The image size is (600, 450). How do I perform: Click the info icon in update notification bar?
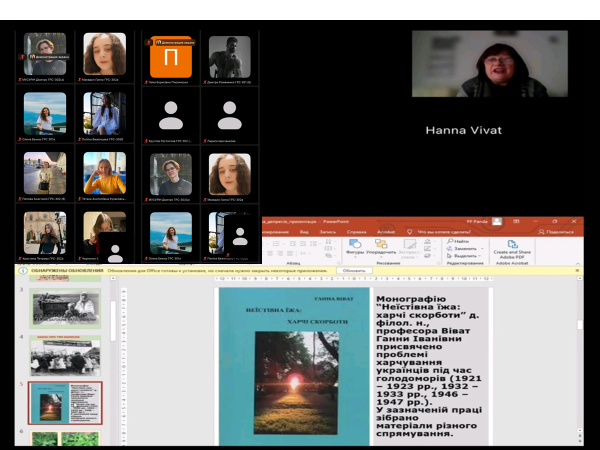[23, 270]
